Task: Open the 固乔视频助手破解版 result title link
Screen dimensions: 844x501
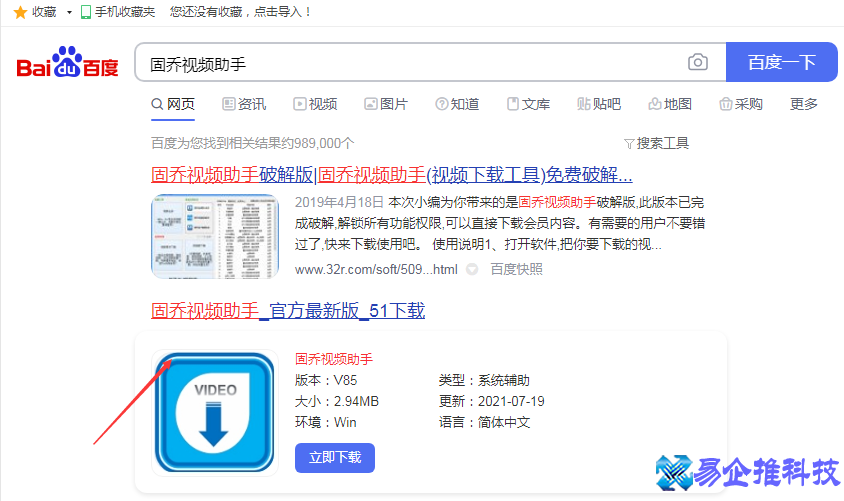Action: (x=391, y=175)
